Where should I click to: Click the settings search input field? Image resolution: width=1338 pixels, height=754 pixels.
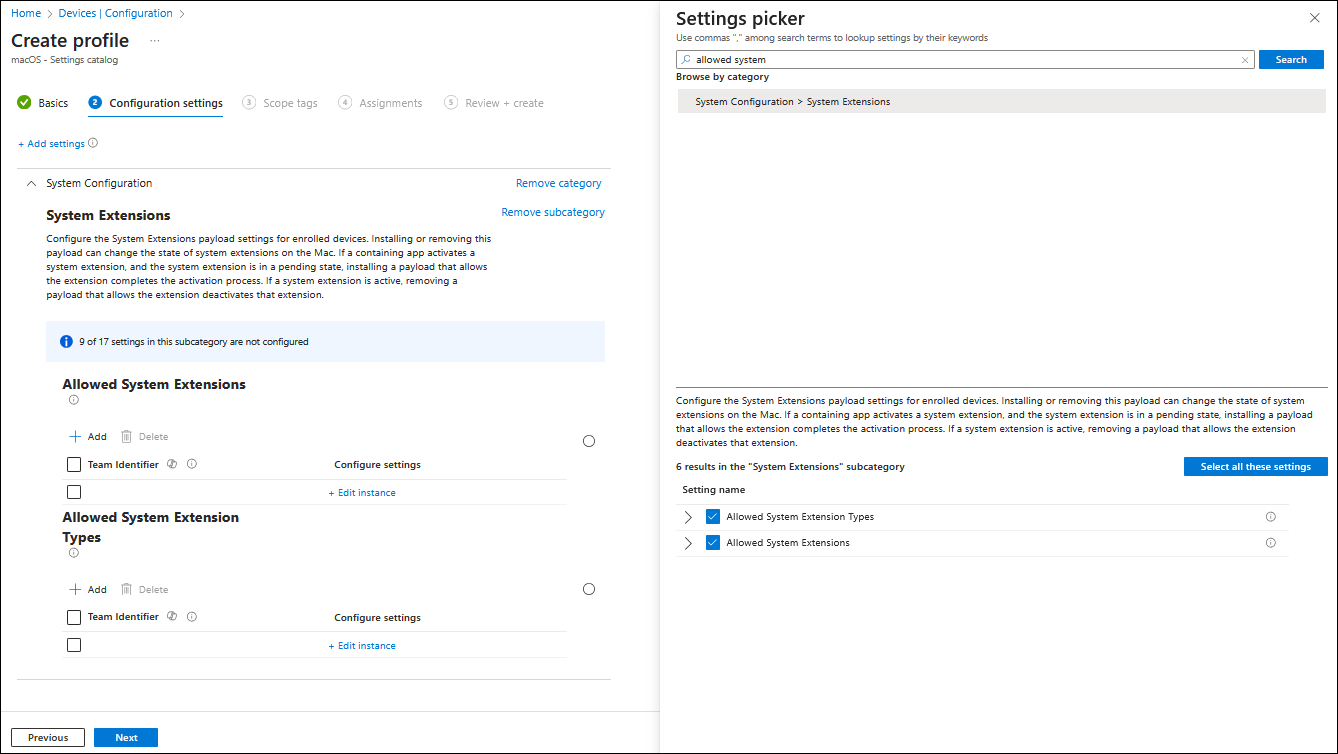(x=965, y=60)
